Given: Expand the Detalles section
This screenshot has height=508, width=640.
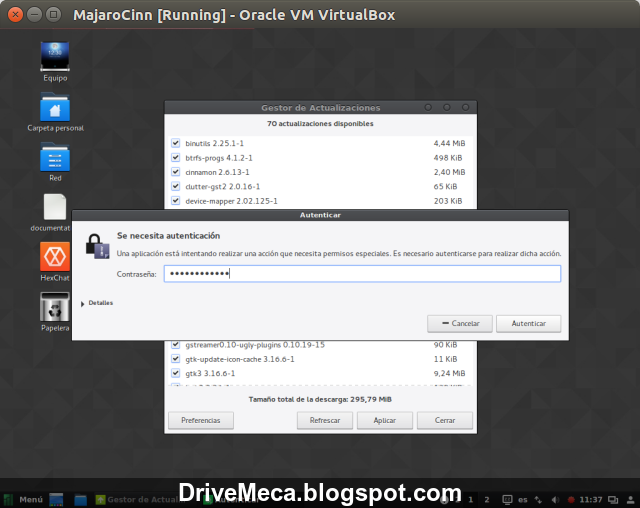Looking at the screenshot, I should (x=97, y=303).
